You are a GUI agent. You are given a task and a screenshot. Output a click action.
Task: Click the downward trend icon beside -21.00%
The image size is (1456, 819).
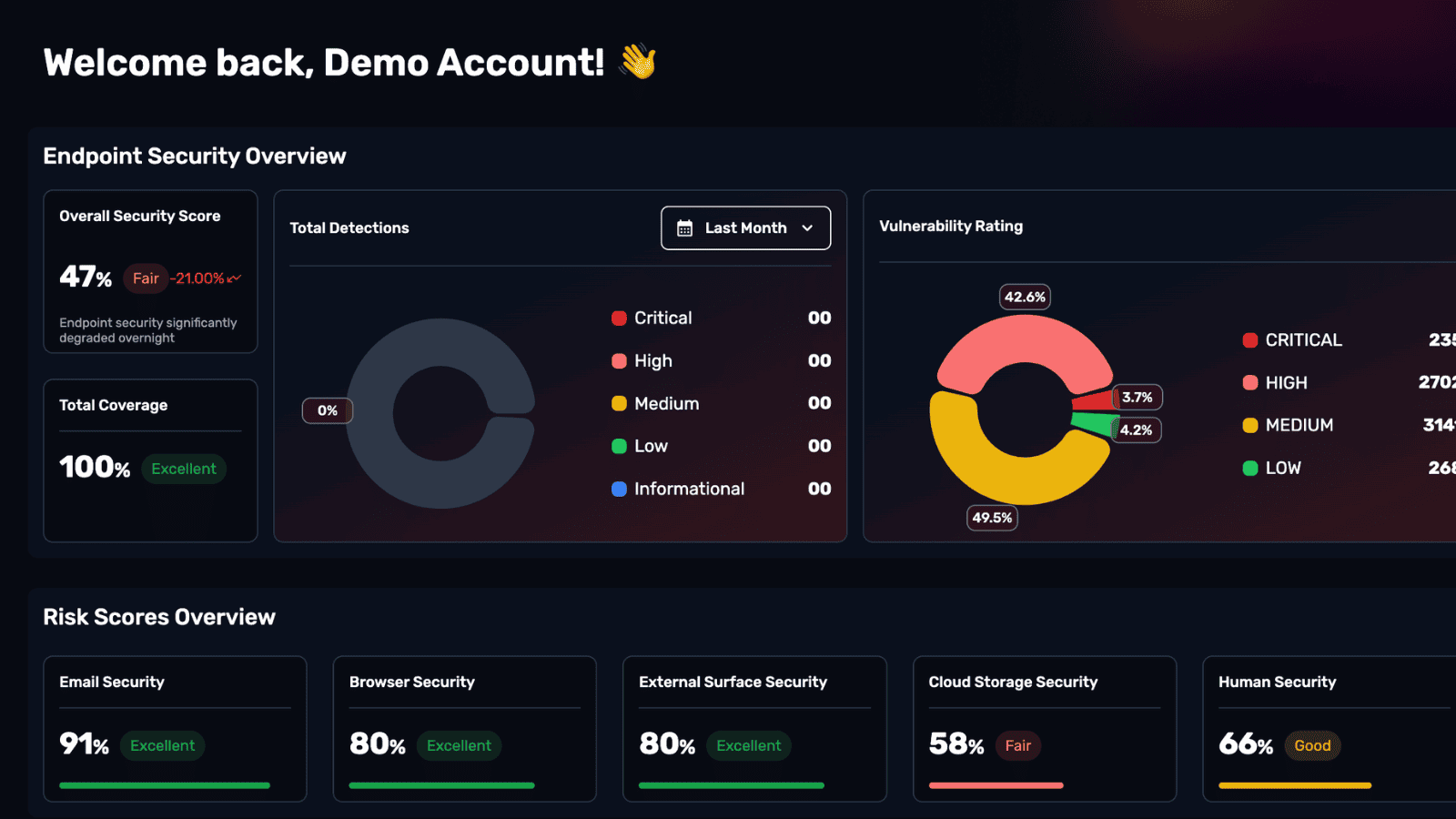(235, 278)
